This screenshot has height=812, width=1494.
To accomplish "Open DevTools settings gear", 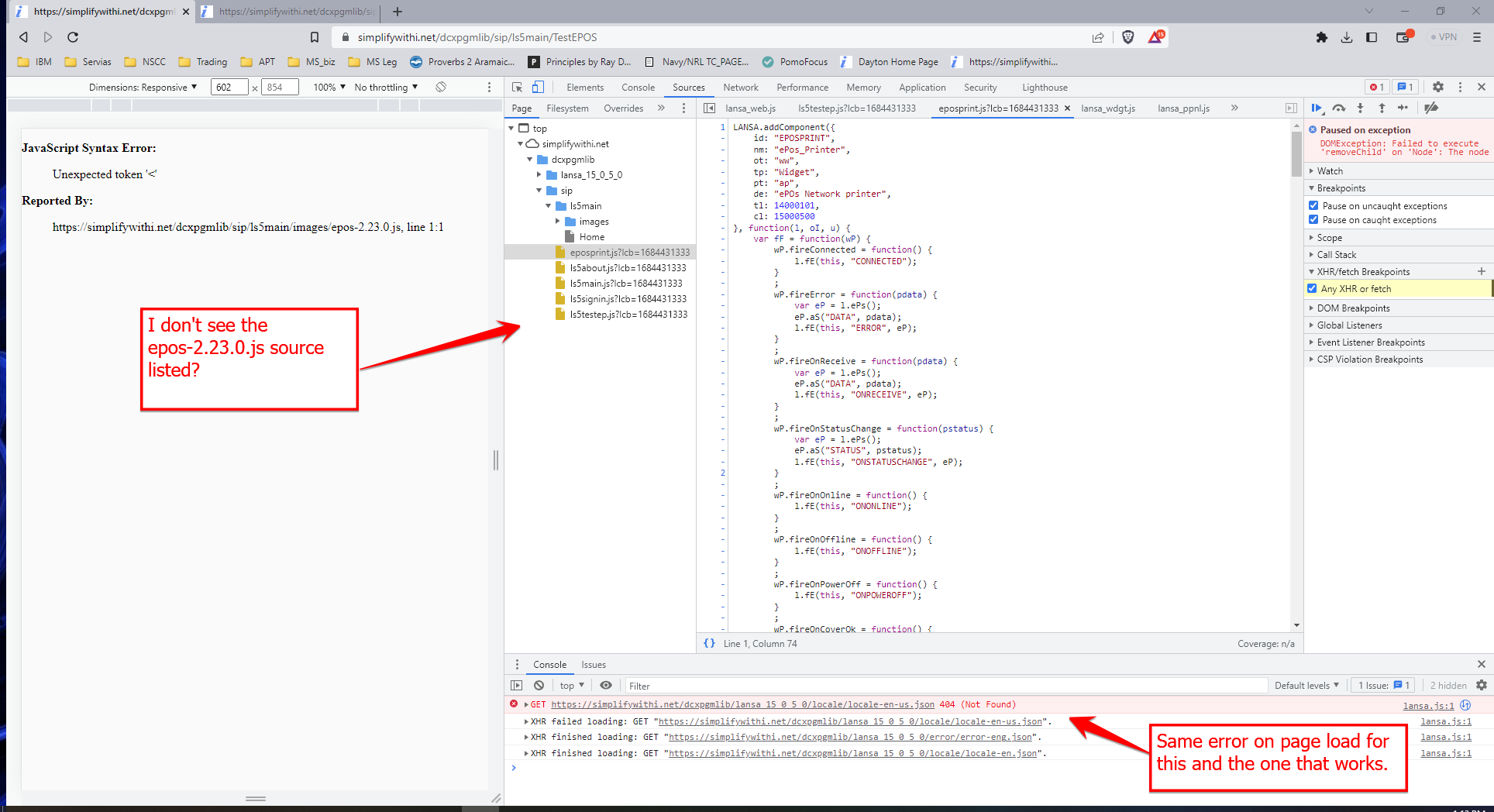I will point(1438,88).
